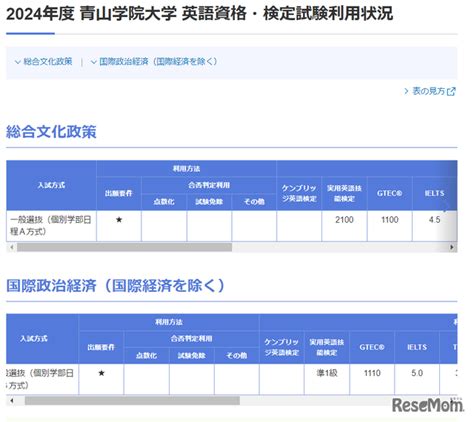Click 利用方法 header in first table

pyautogui.click(x=186, y=169)
